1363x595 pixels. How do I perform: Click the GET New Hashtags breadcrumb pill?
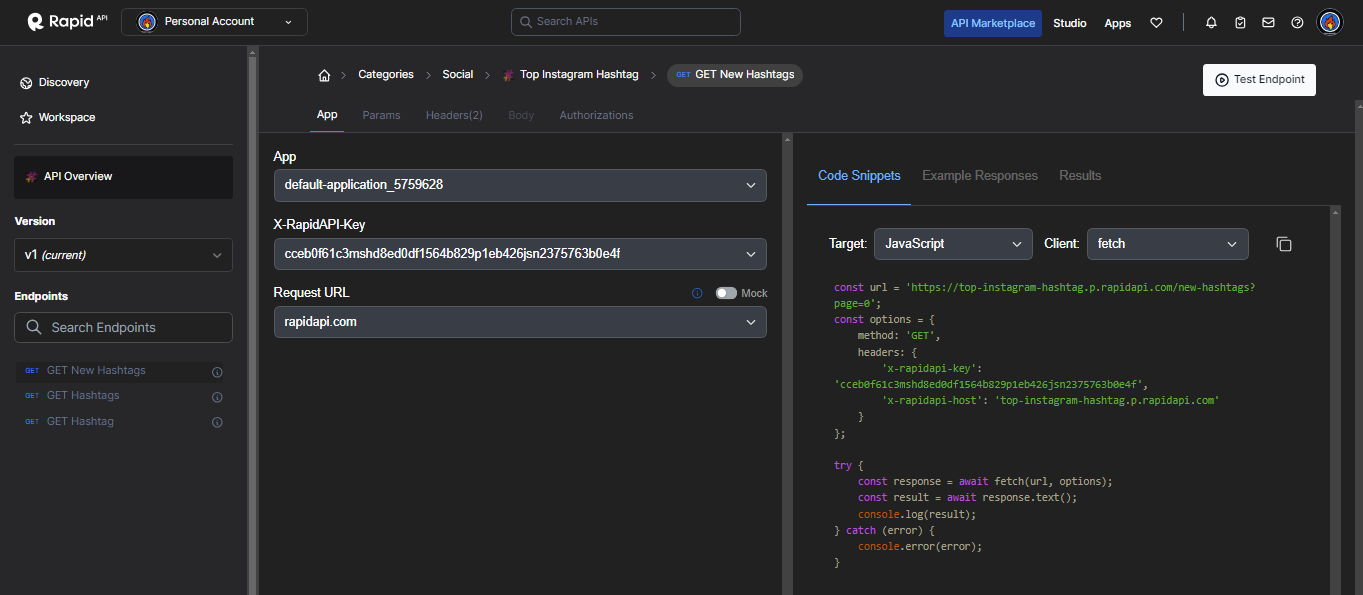(x=735, y=75)
